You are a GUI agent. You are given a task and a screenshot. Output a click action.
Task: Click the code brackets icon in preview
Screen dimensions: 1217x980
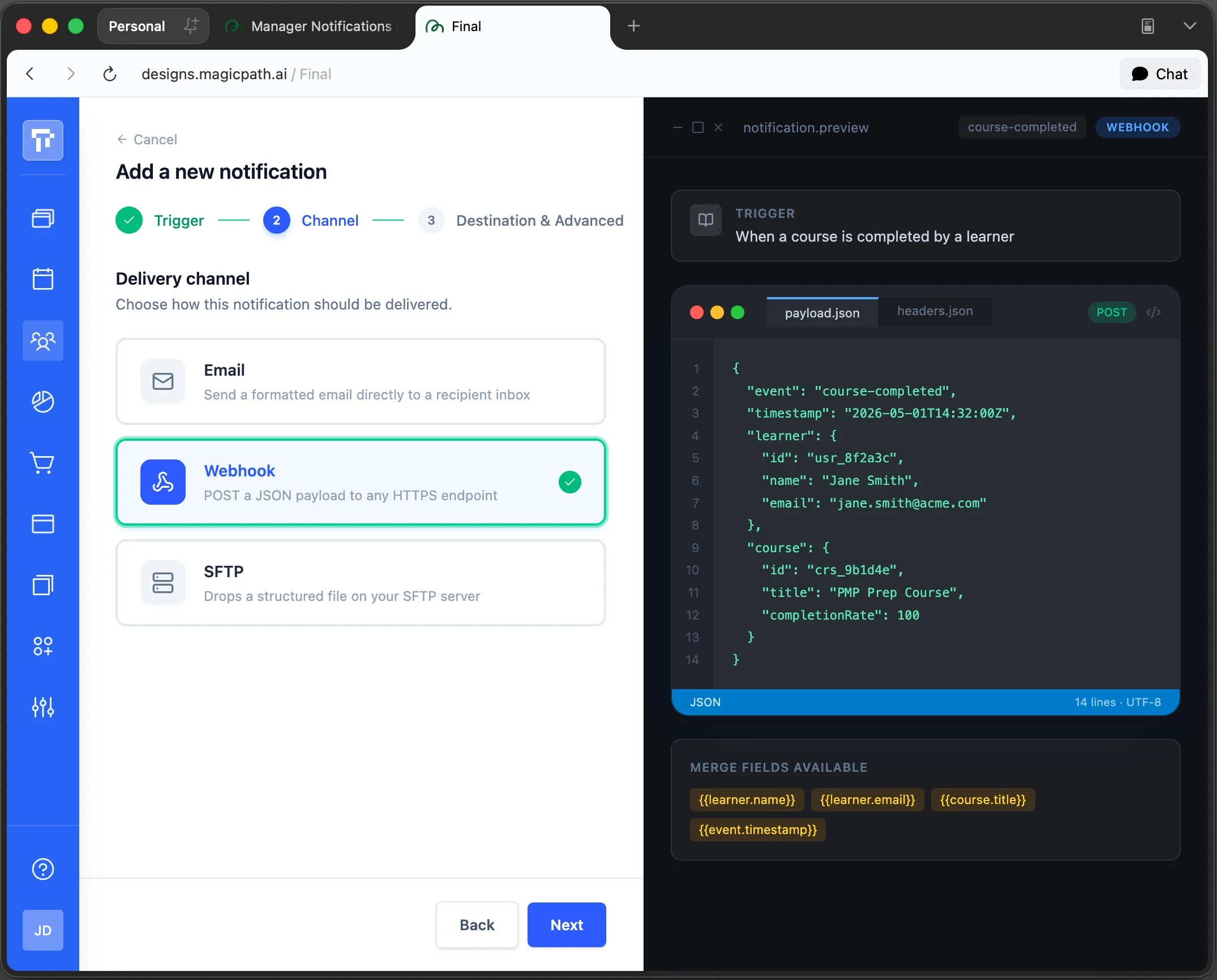pyautogui.click(x=1154, y=312)
